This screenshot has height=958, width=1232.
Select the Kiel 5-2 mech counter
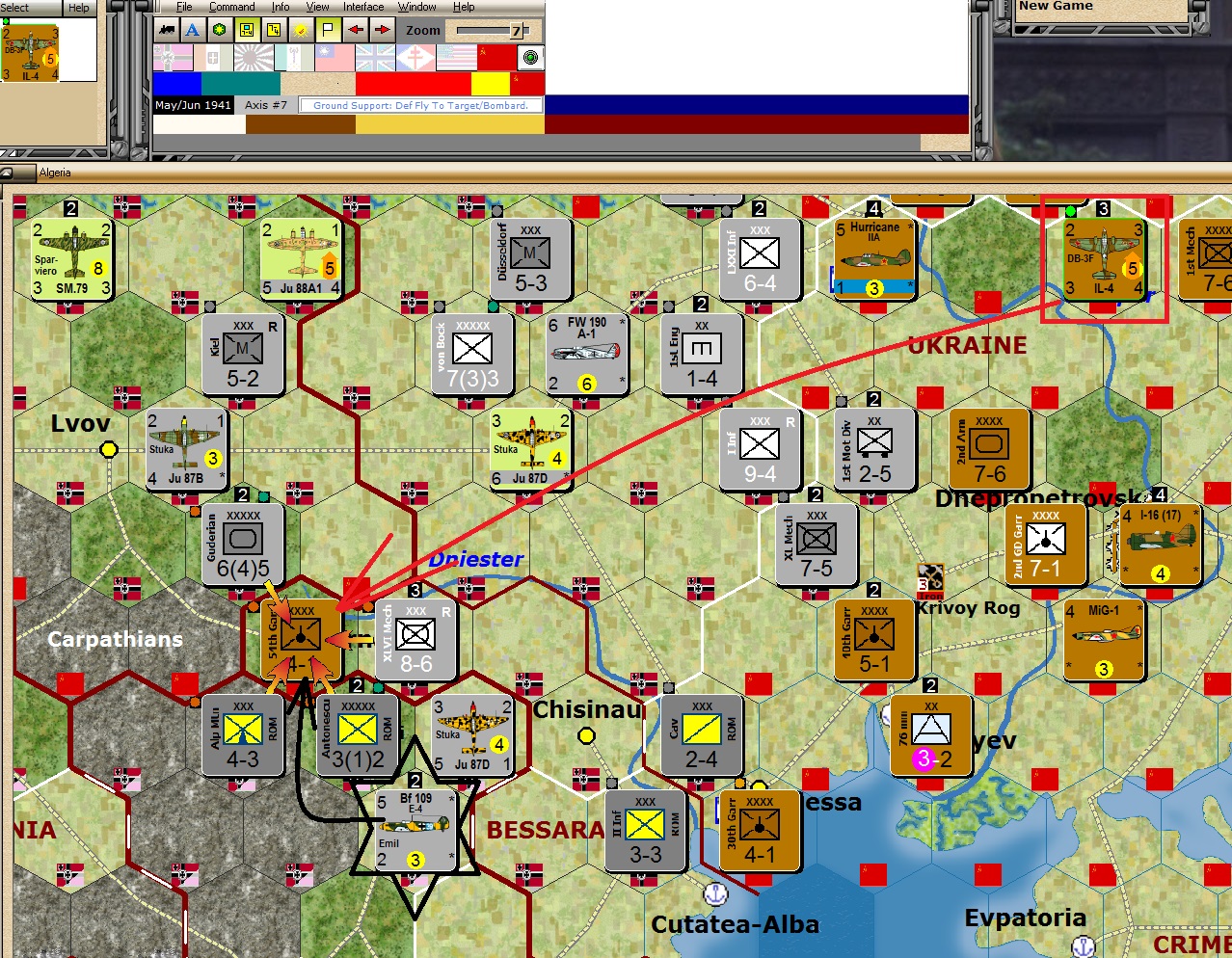[243, 354]
